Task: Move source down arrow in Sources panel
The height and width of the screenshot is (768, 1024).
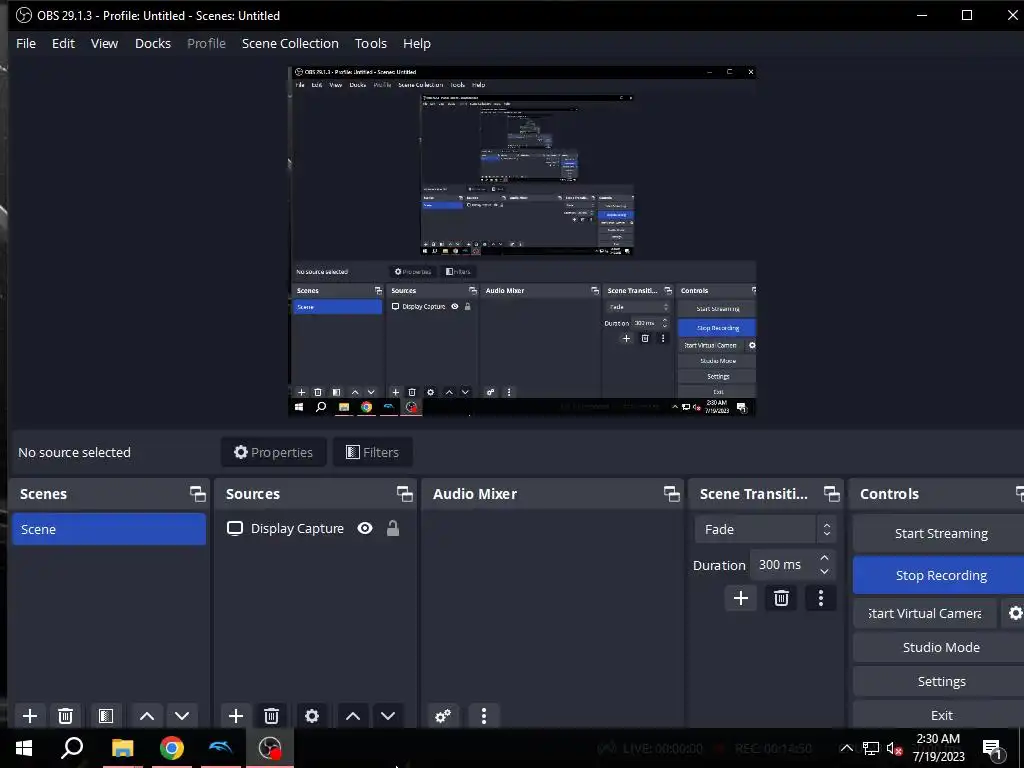Action: [x=388, y=716]
